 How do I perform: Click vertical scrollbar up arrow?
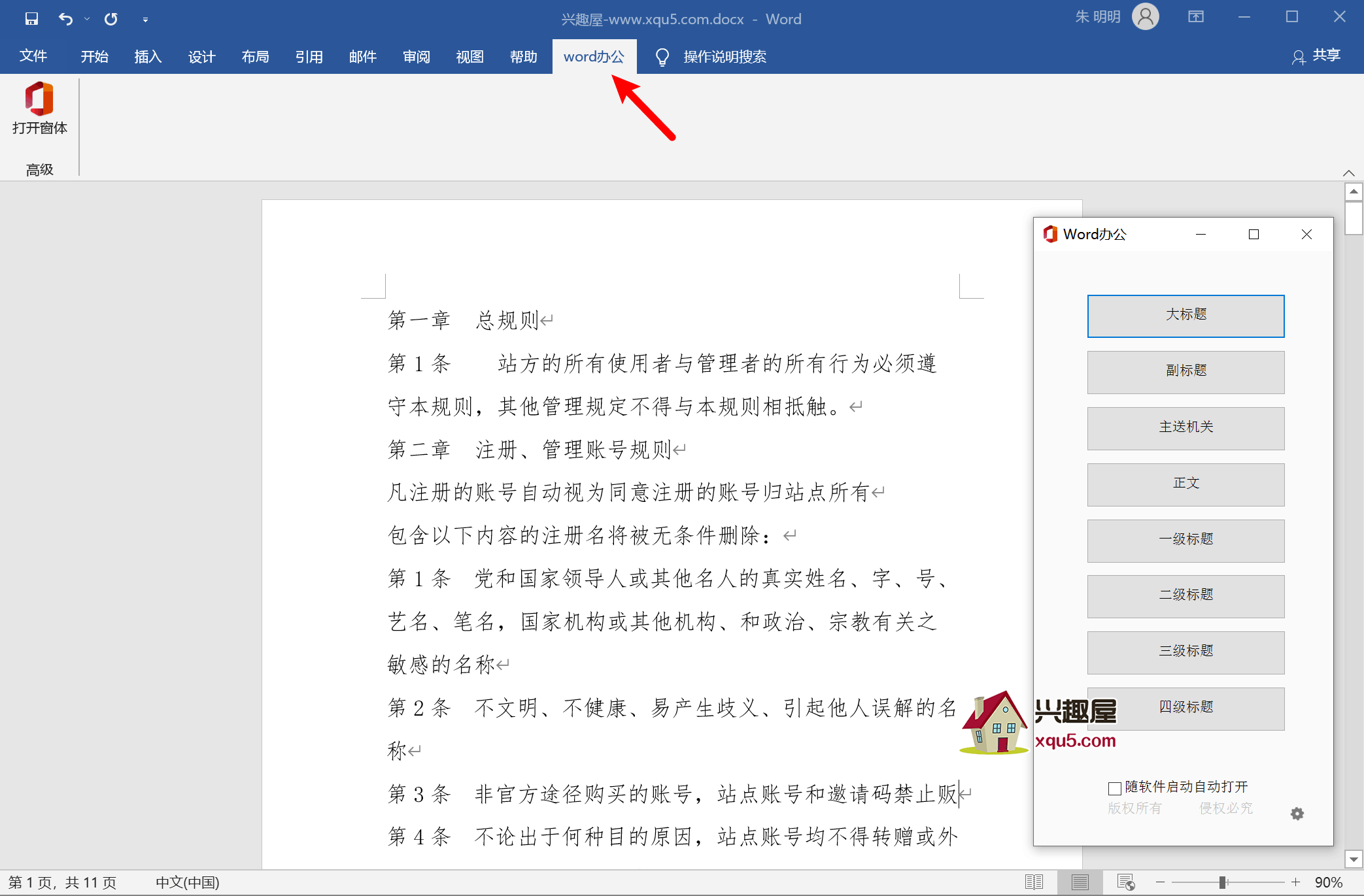pyautogui.click(x=1354, y=191)
